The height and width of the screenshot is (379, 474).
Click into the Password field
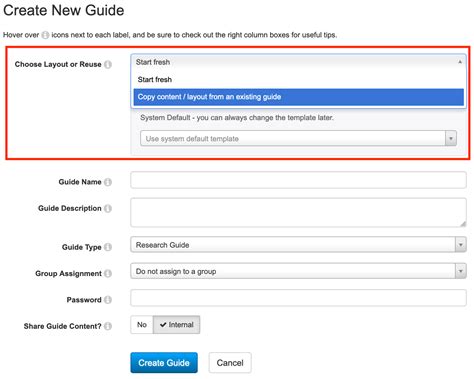point(298,298)
